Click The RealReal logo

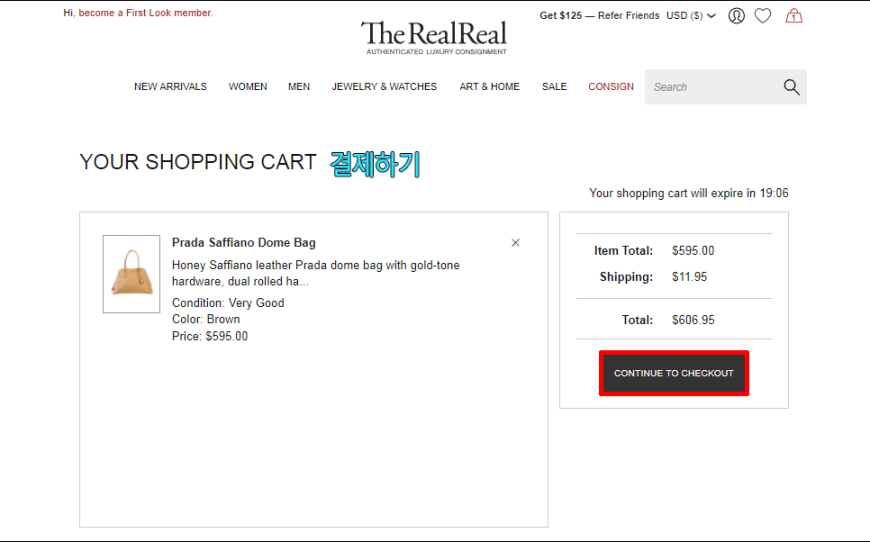[434, 37]
